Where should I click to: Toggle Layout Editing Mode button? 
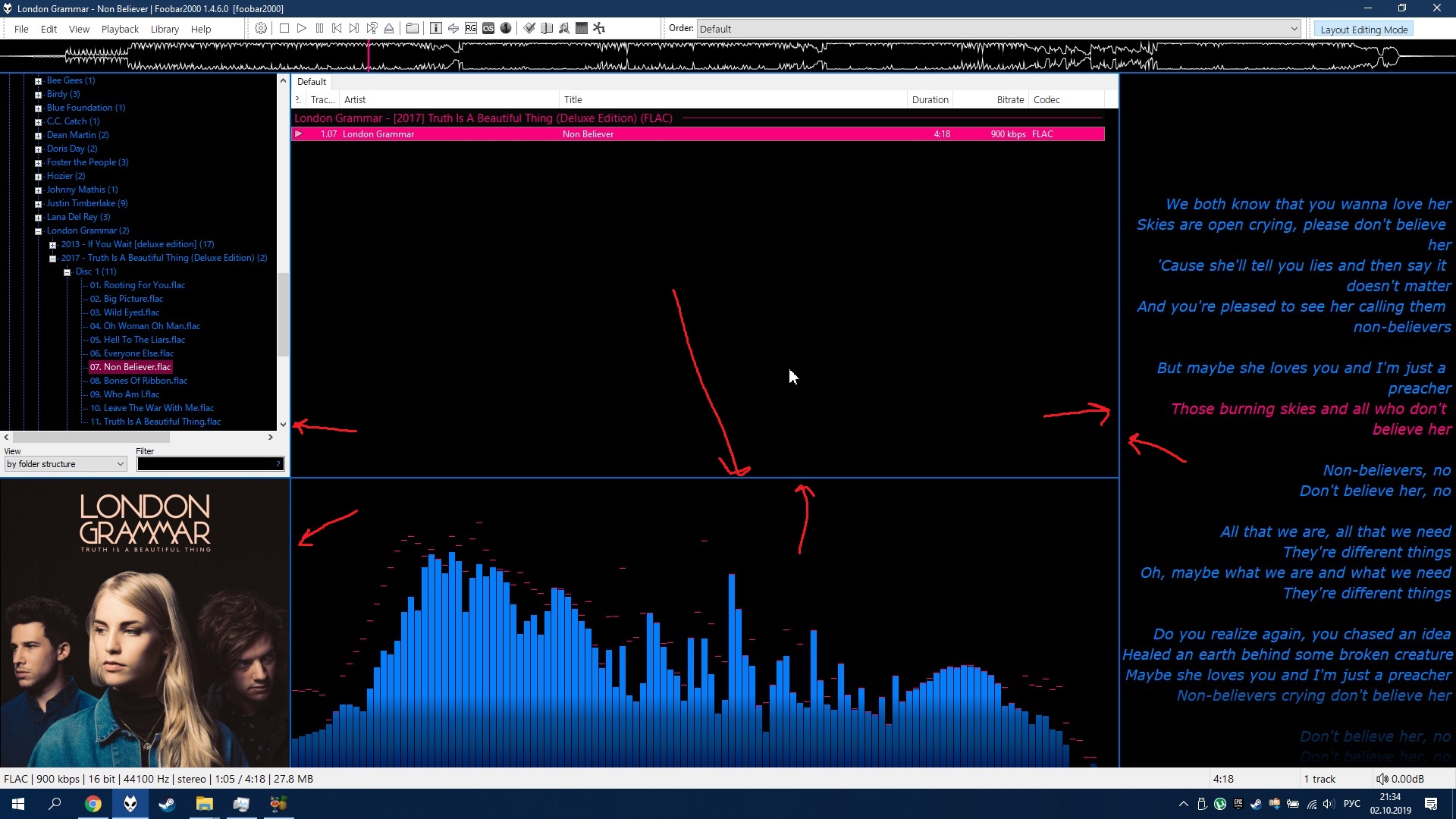[1363, 29]
